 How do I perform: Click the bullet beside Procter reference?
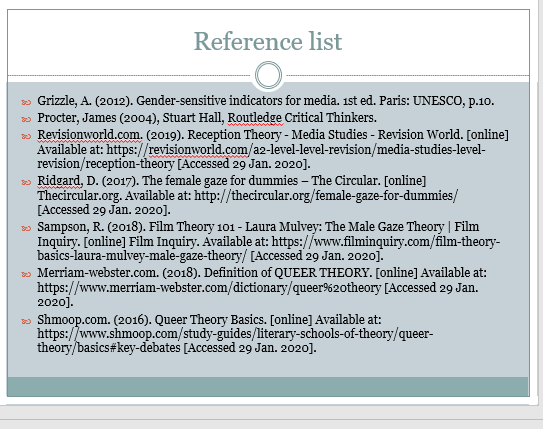(26, 119)
